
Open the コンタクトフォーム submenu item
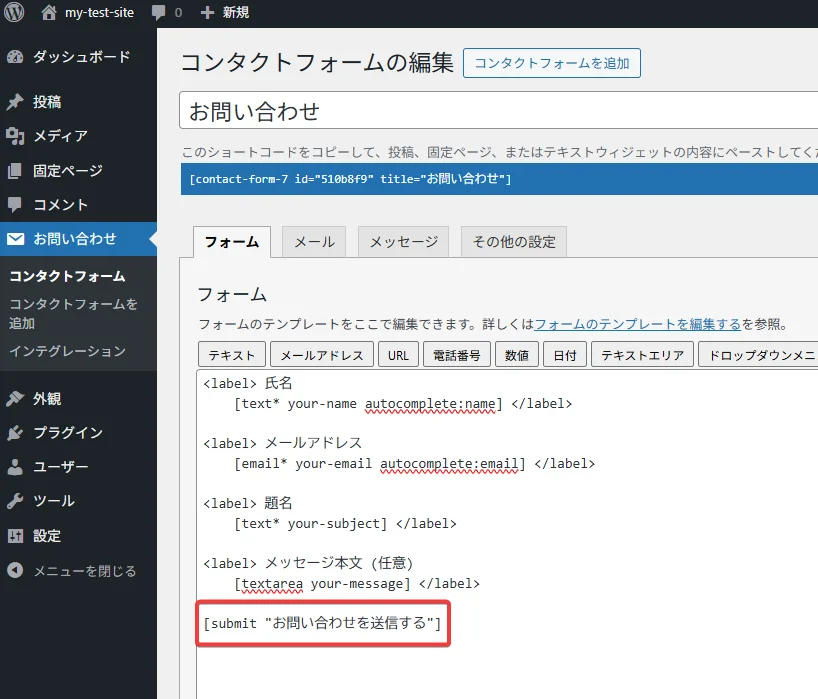(68, 276)
